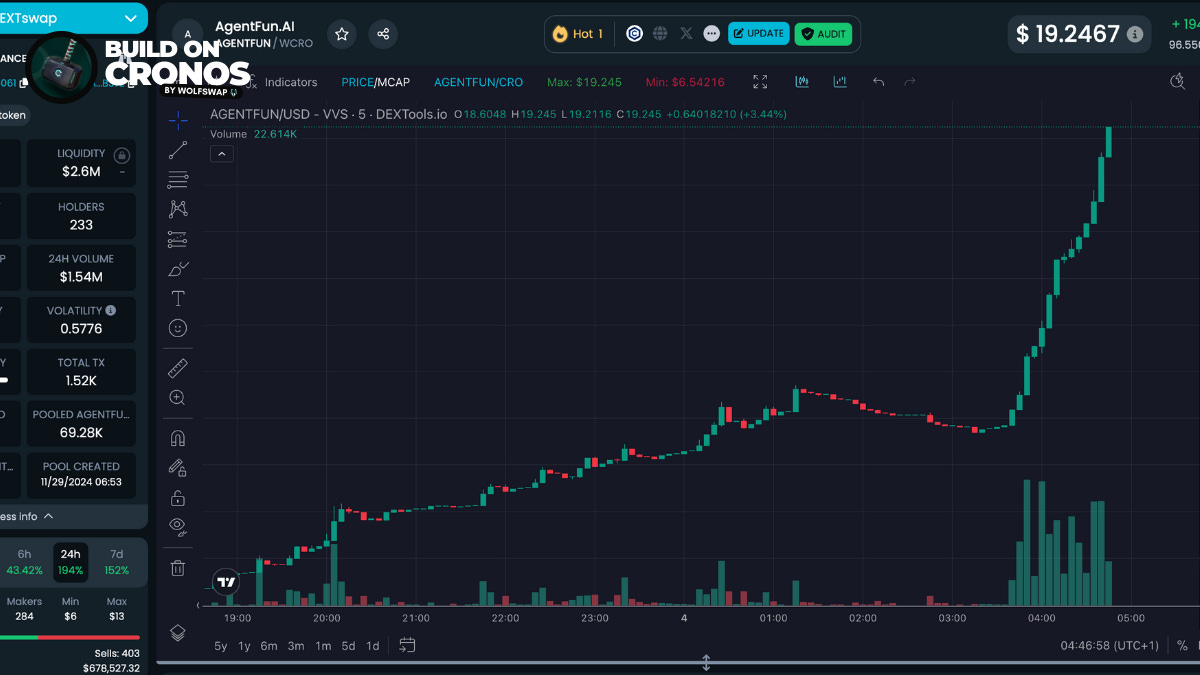Open the go-to date calendar icon
The height and width of the screenshot is (675, 1200).
click(407, 645)
